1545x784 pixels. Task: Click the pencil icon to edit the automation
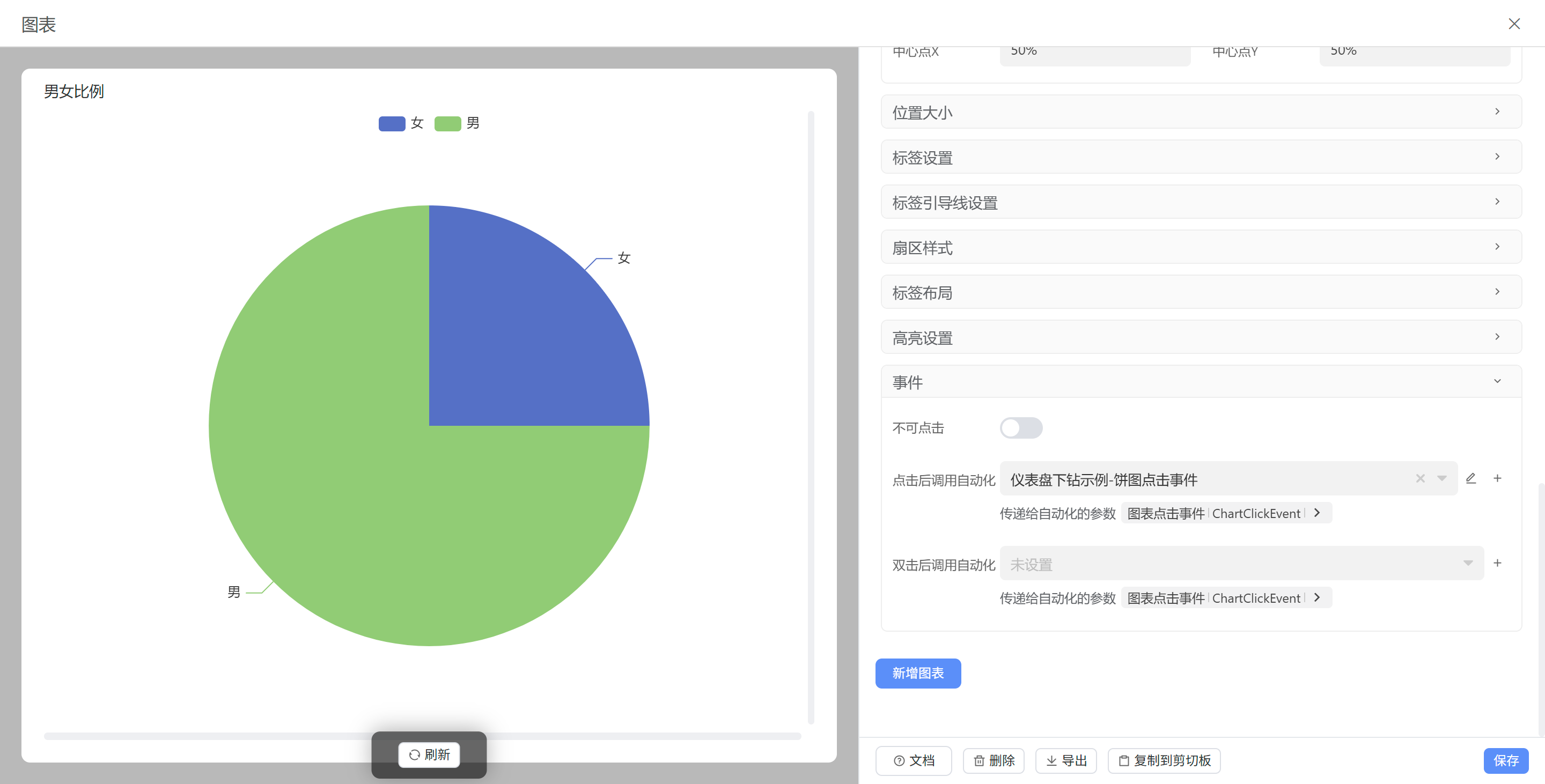(x=1470, y=478)
